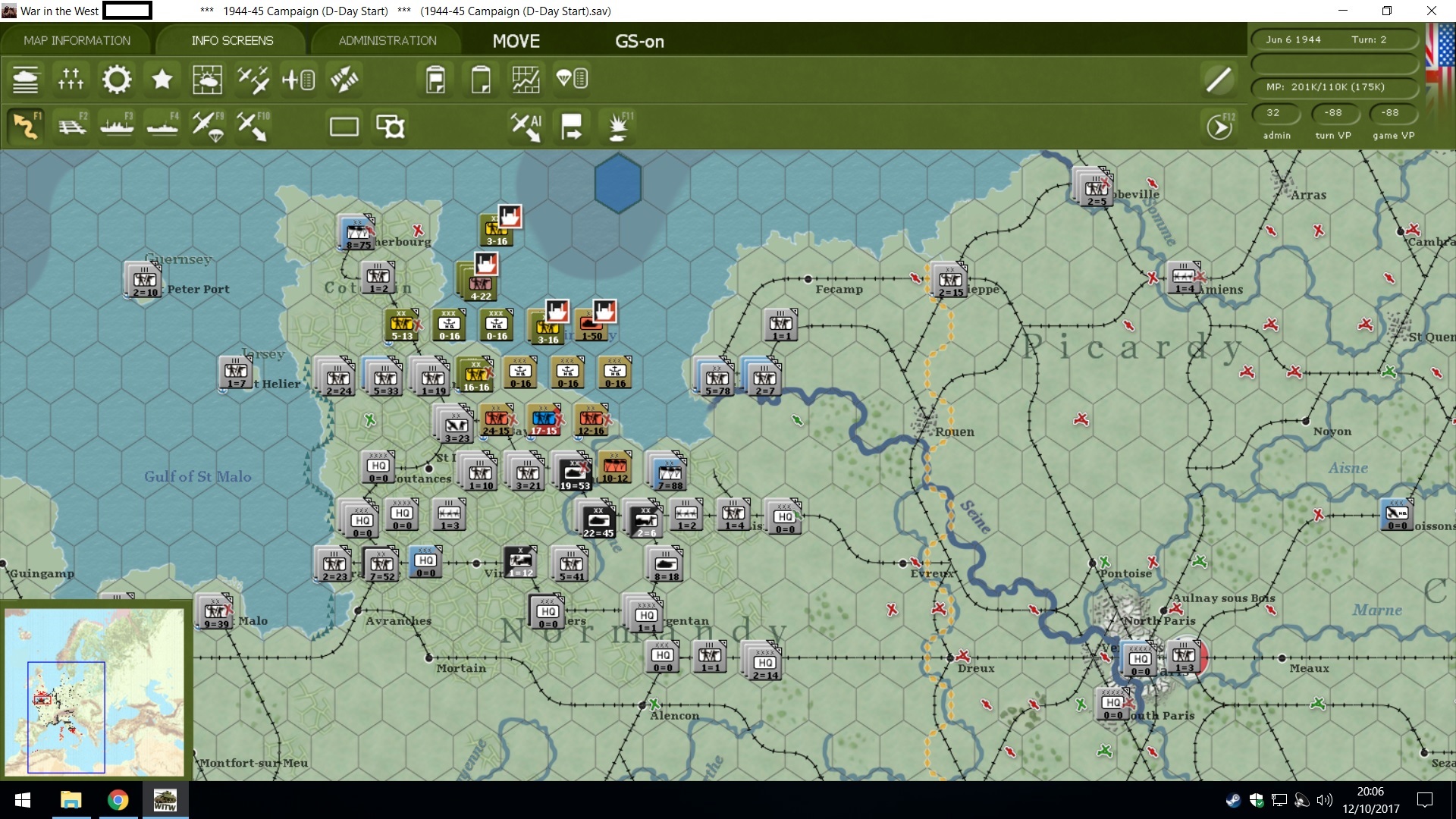Select the F11 battle explosion icon
This screenshot has height=819, width=1456.
coord(619,126)
